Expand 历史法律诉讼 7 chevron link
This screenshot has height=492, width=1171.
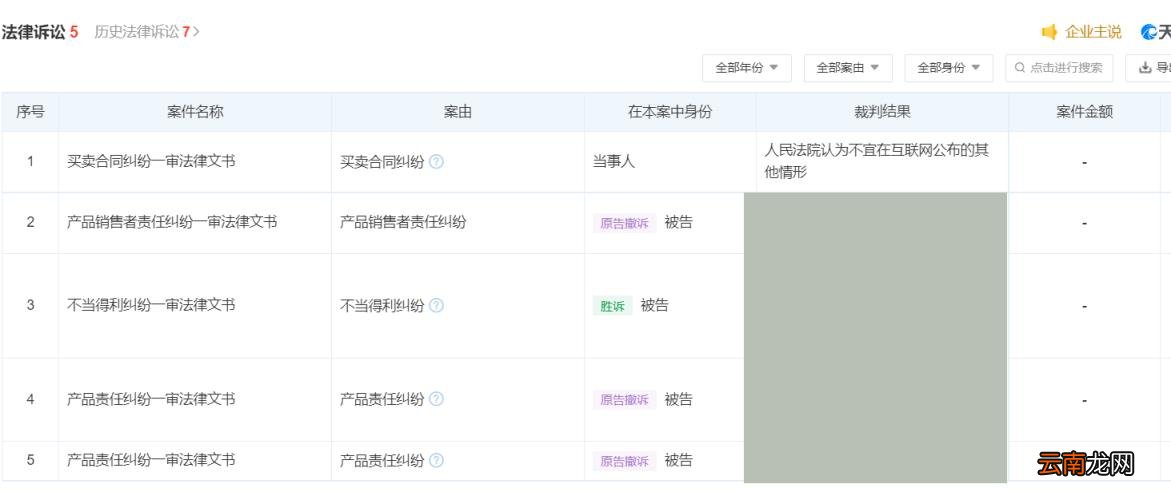147,32
